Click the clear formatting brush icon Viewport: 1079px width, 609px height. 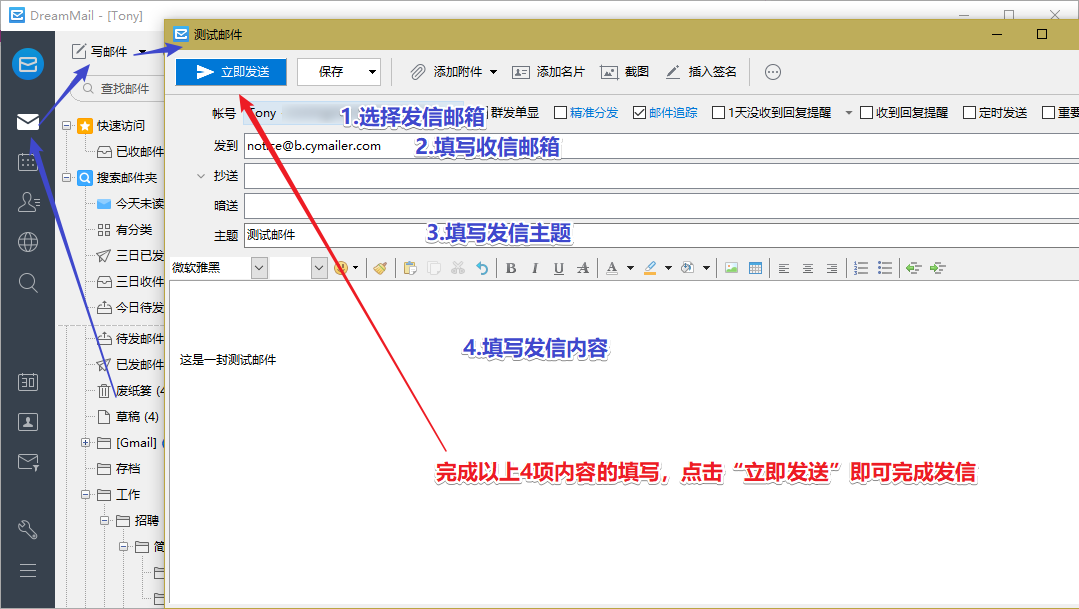[x=380, y=268]
